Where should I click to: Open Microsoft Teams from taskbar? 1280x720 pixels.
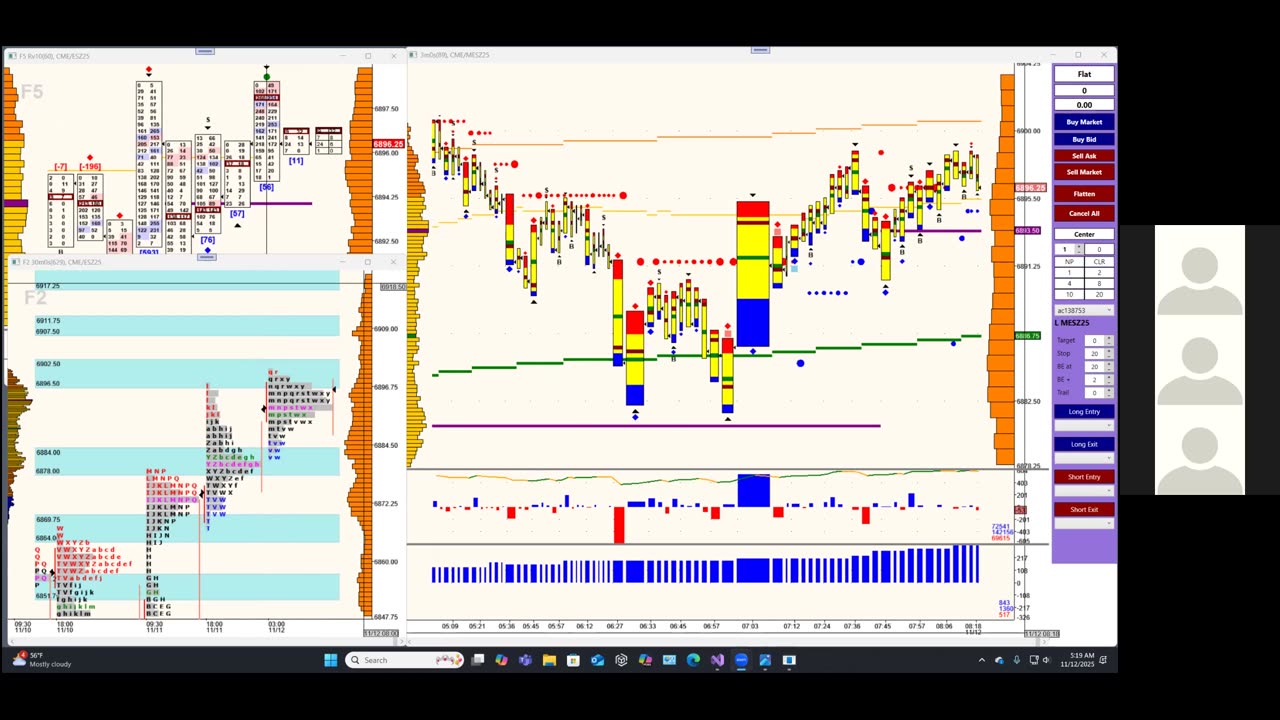[x=525, y=660]
